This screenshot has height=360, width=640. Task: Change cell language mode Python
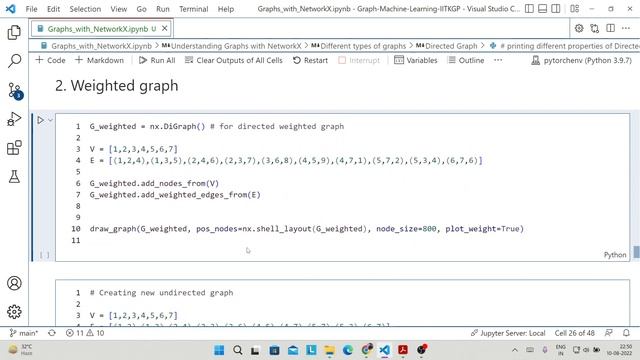coord(615,255)
